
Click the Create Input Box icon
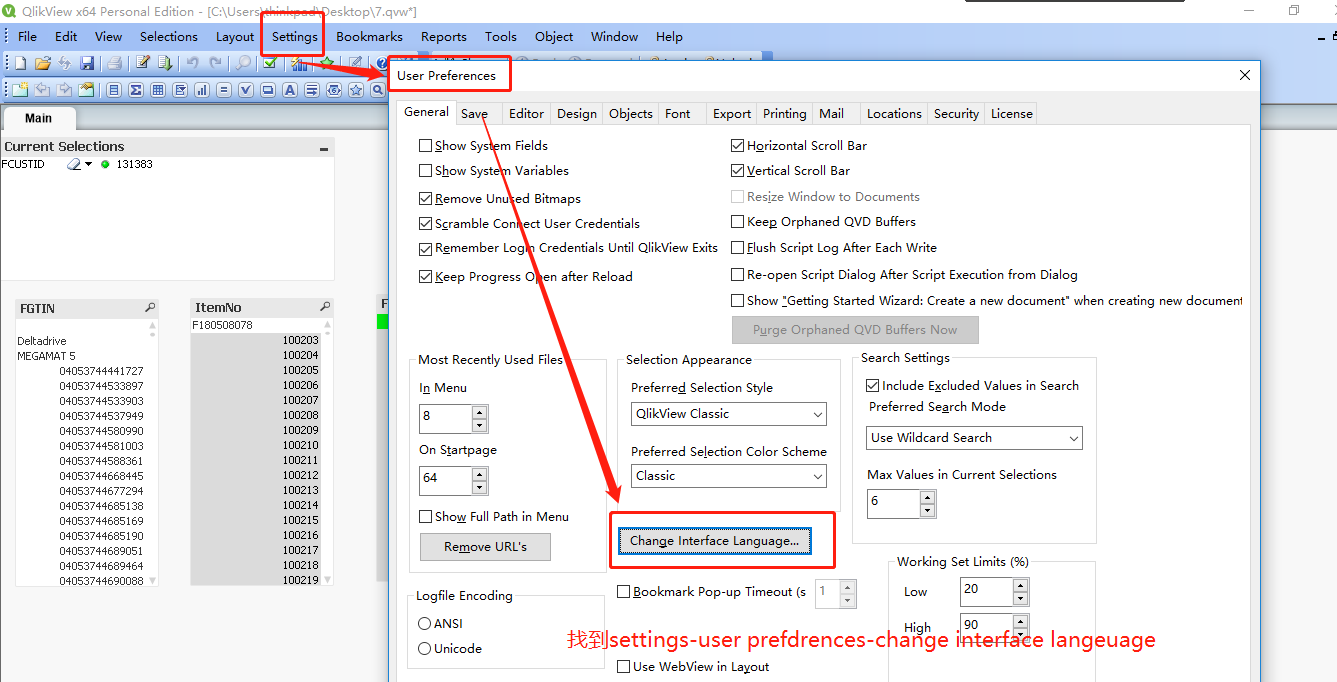(224, 90)
